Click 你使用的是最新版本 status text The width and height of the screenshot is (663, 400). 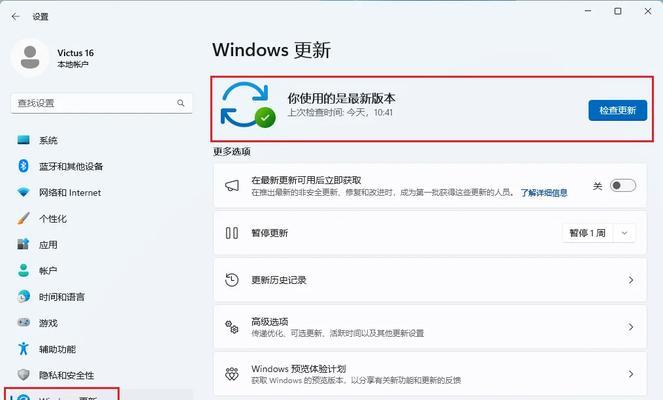[x=342, y=98]
